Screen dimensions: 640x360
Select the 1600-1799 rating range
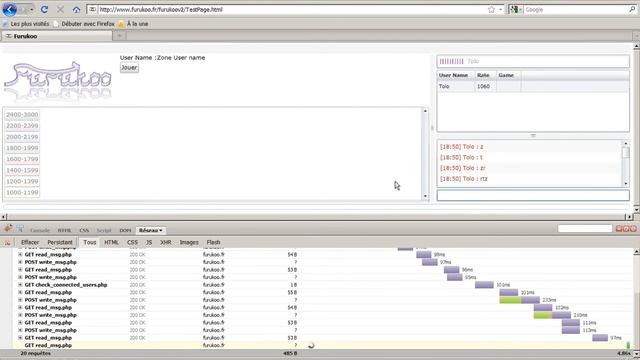tap(22, 159)
